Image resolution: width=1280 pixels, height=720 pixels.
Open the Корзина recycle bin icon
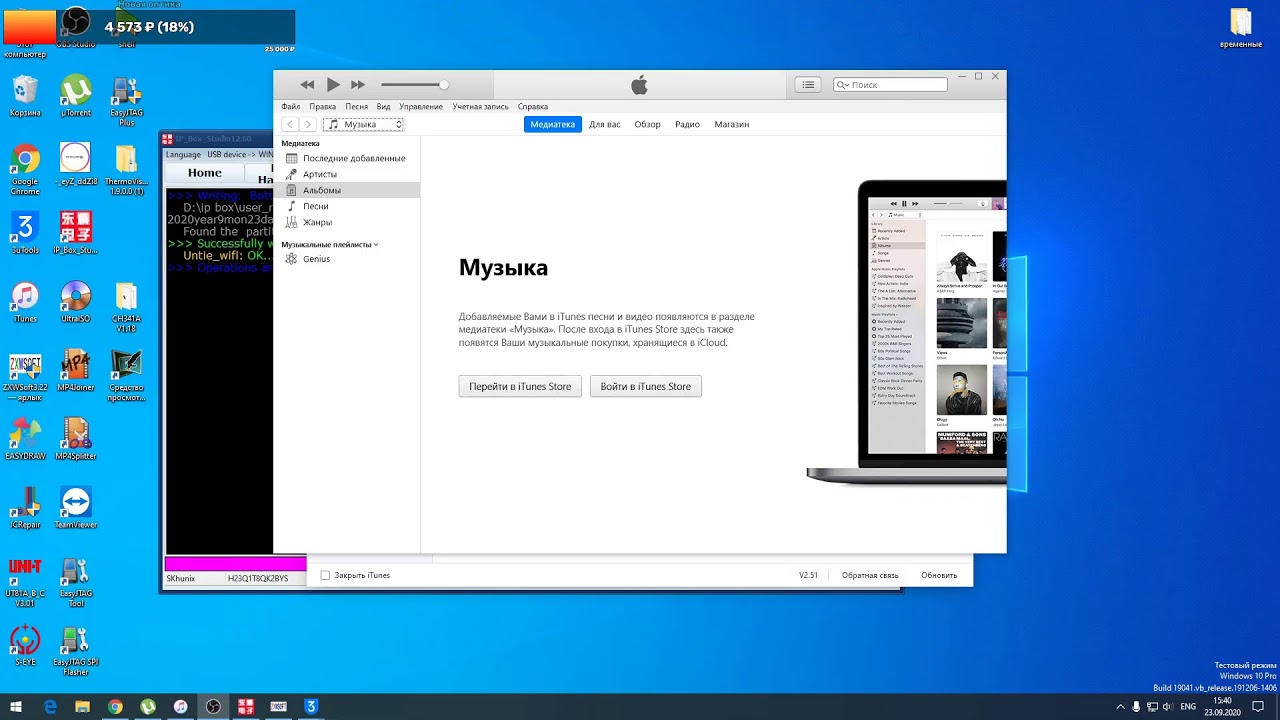pos(25,97)
